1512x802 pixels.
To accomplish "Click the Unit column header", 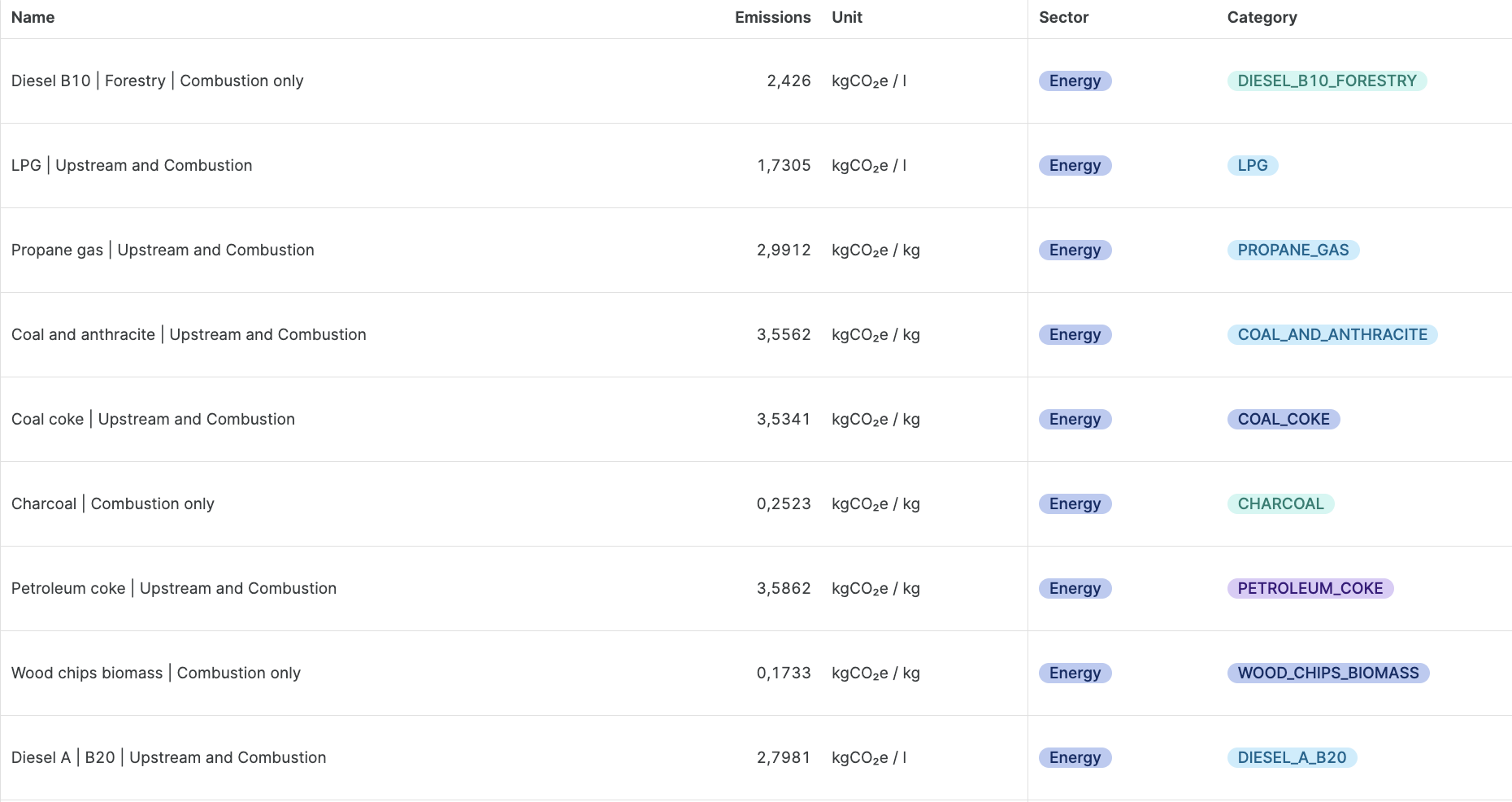I will pyautogui.click(x=846, y=17).
